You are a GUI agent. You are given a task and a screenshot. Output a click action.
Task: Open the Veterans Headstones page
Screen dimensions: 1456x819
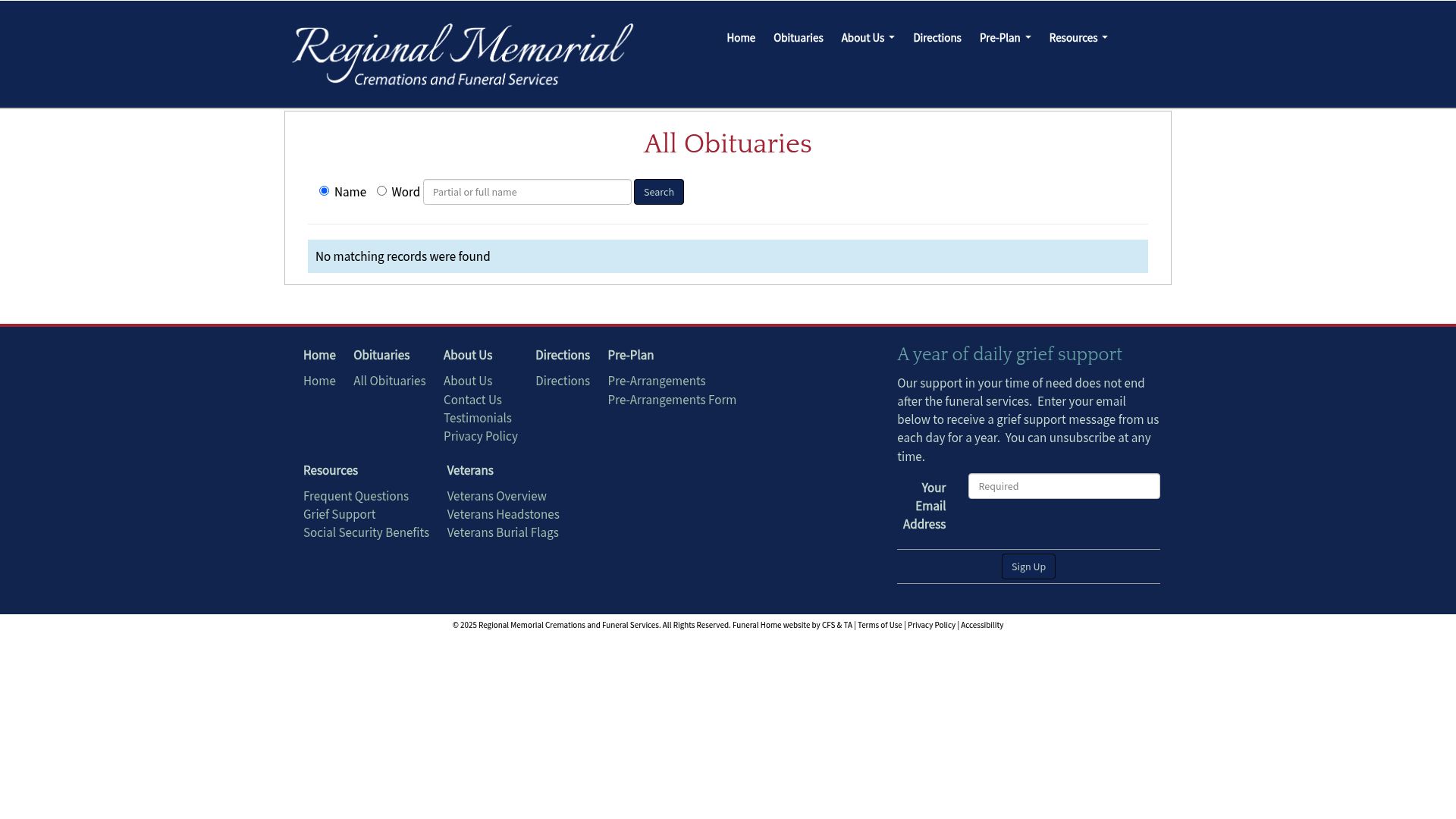pos(503,514)
